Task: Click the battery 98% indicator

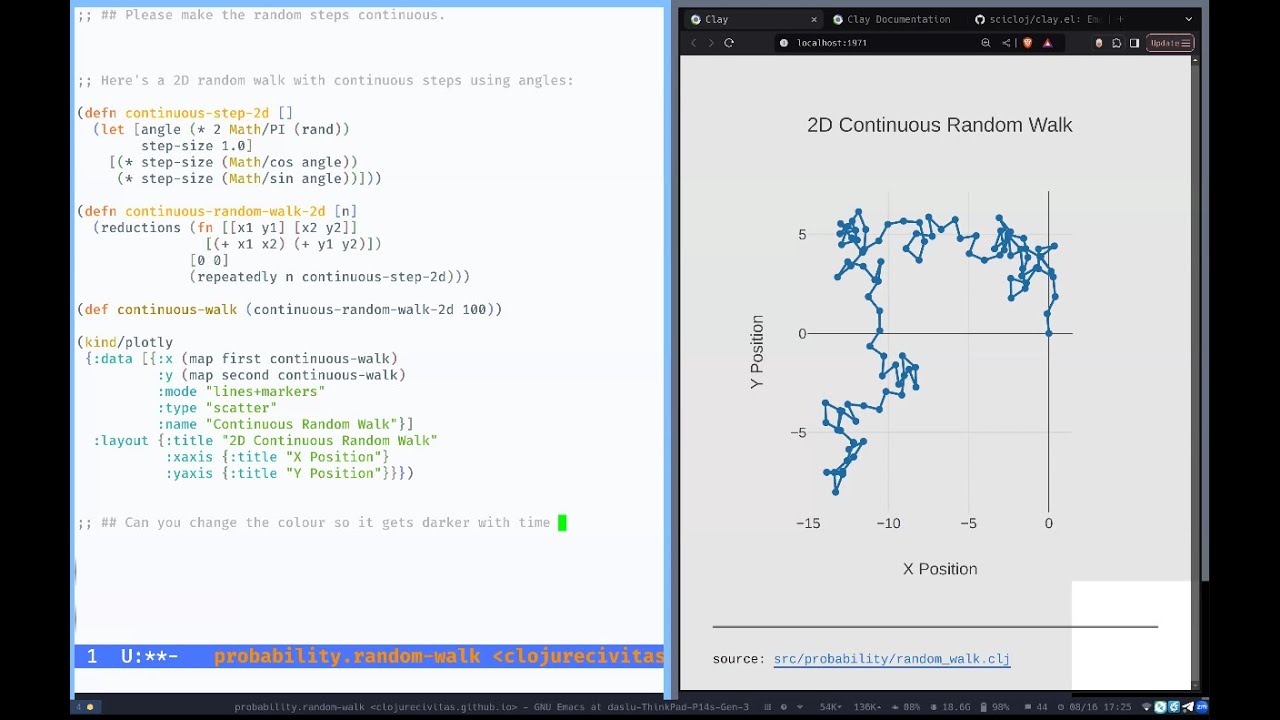Action: pos(994,707)
